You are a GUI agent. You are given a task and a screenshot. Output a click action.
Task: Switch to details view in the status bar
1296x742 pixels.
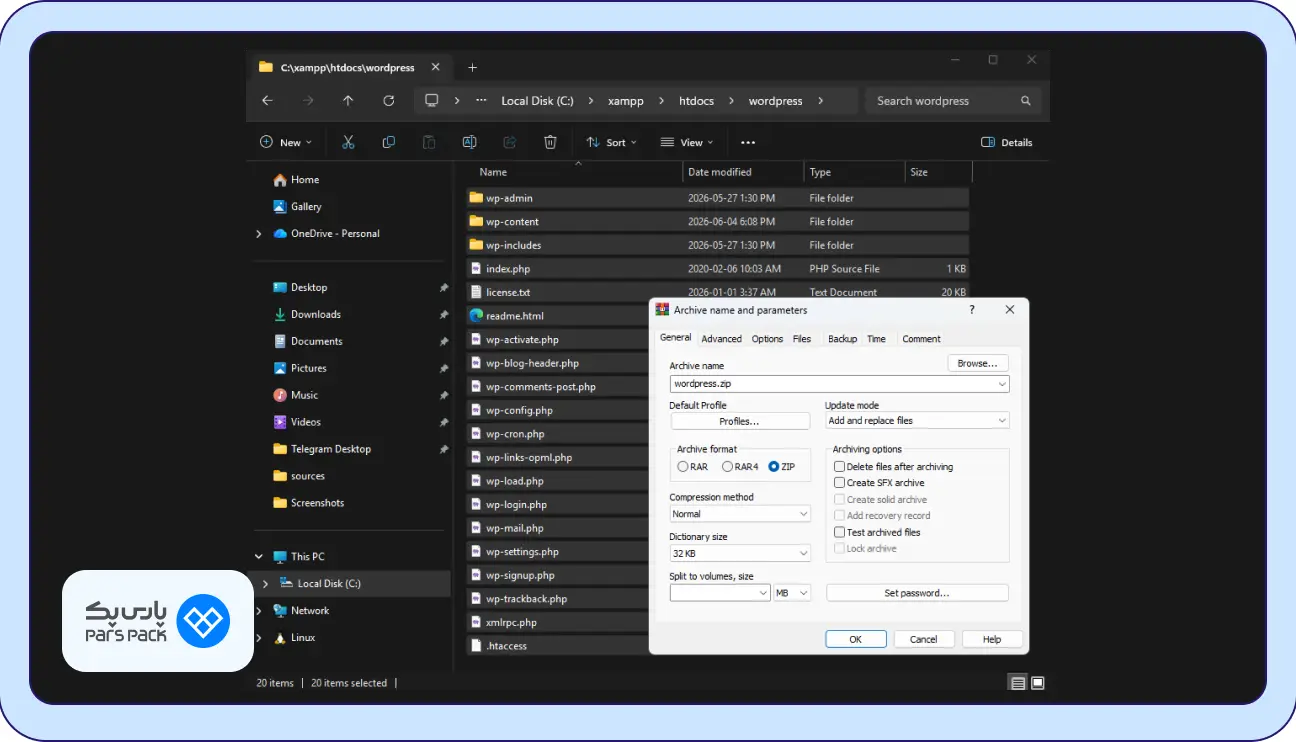(x=1018, y=683)
